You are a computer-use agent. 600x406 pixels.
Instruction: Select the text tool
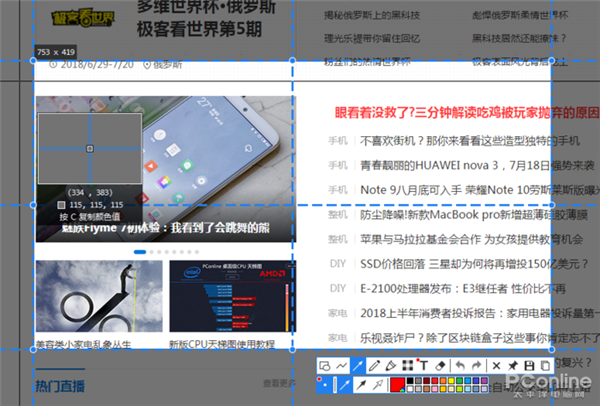pyautogui.click(x=424, y=366)
